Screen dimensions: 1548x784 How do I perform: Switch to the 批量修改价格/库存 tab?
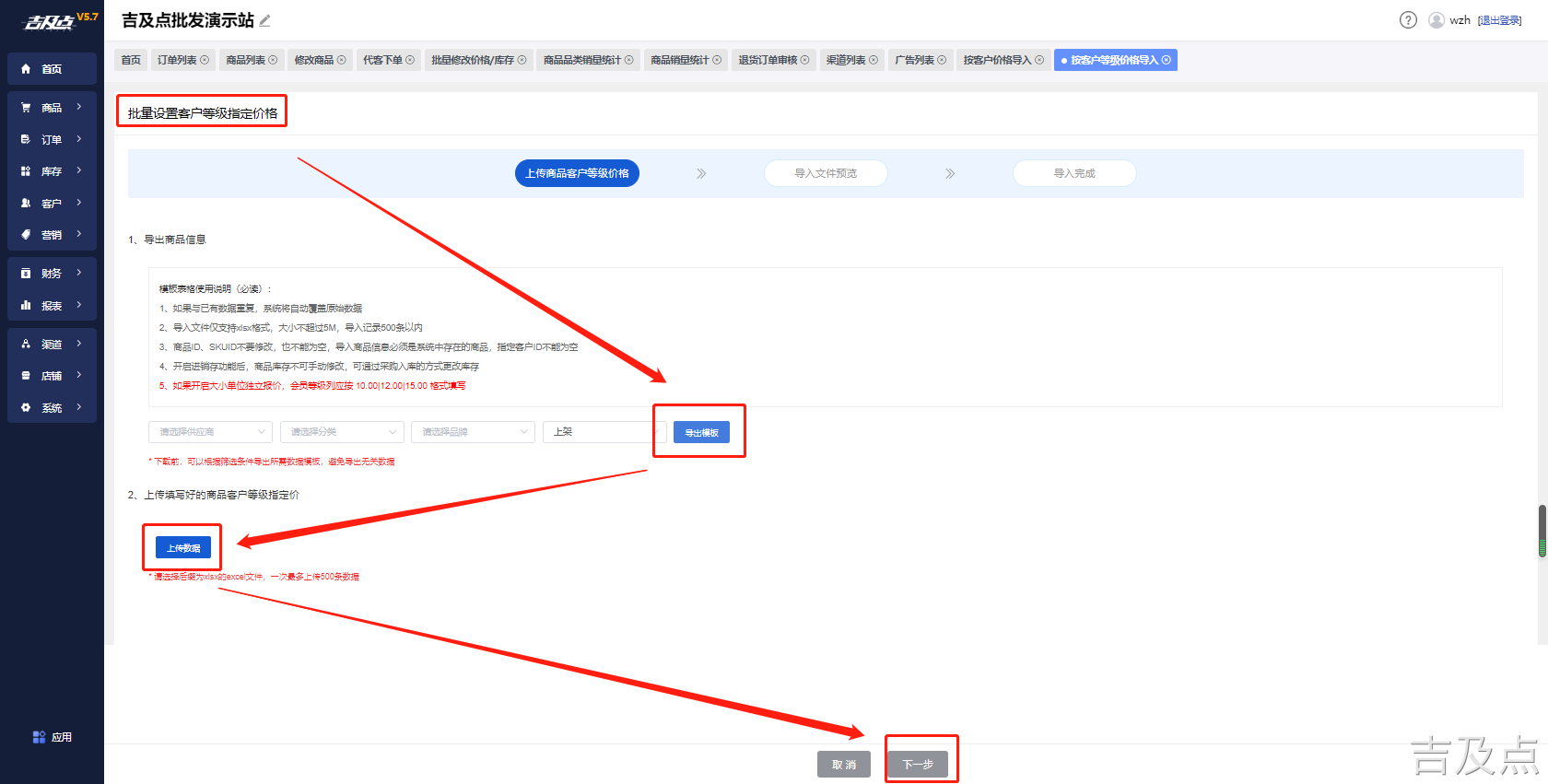(478, 60)
